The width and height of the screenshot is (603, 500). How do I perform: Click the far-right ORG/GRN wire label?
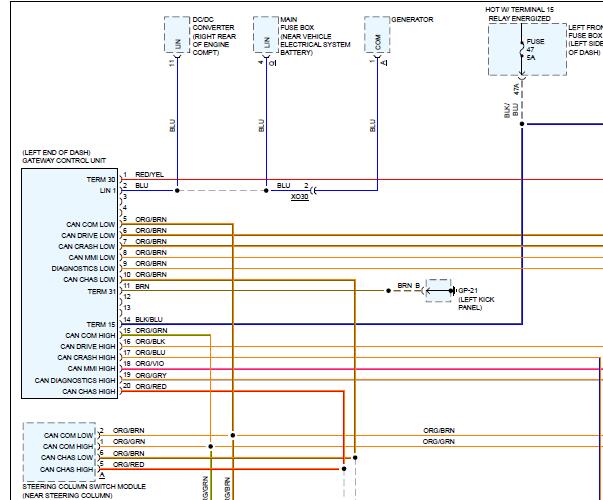438,442
